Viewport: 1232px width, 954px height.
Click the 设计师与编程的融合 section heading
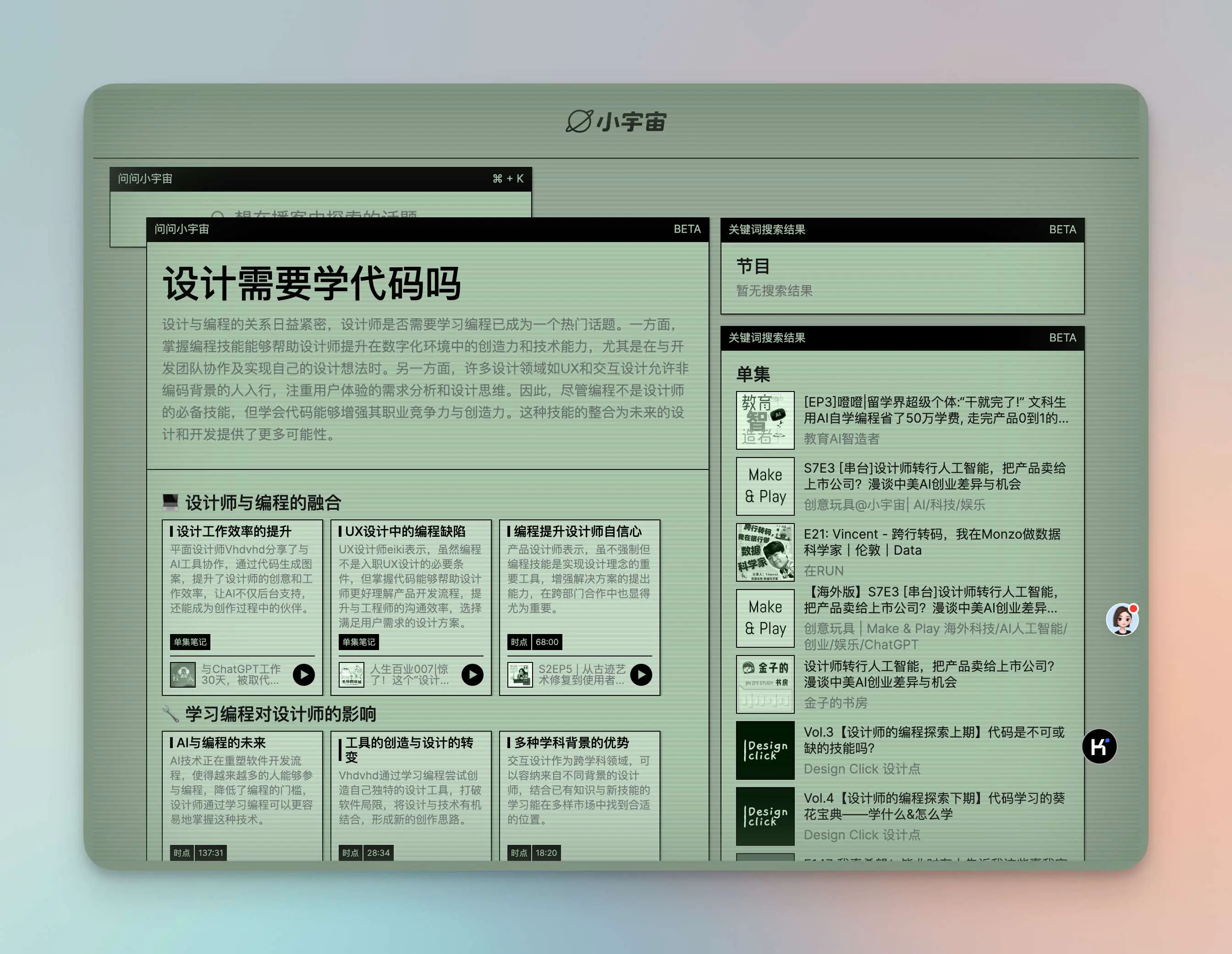pyautogui.click(x=263, y=502)
